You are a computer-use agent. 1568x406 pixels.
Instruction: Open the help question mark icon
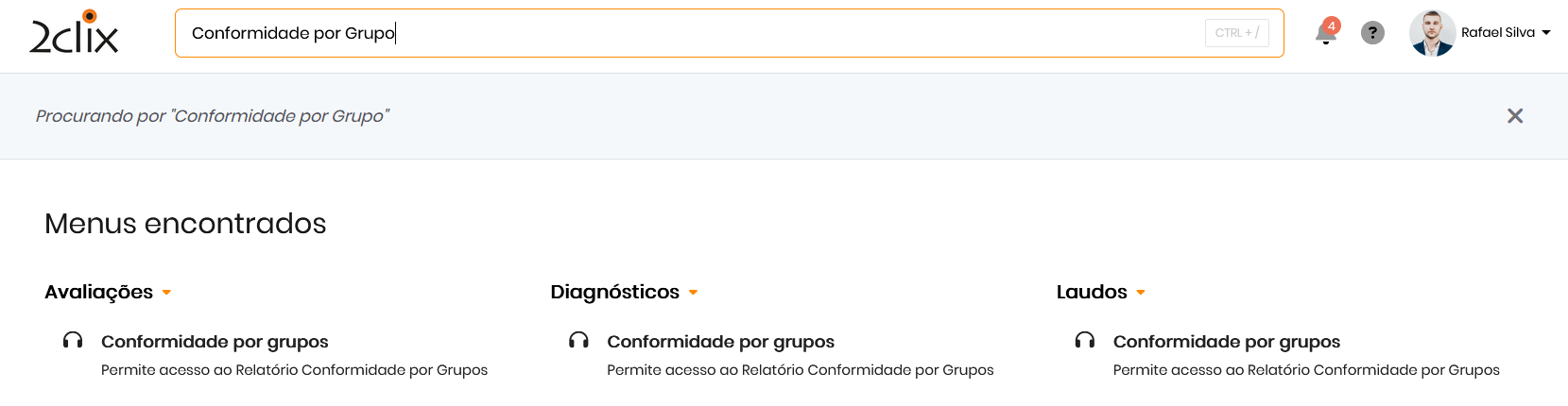point(1372,33)
